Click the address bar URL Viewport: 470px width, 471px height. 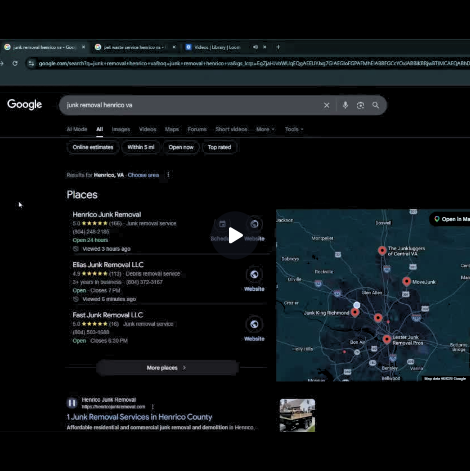pyautogui.click(x=253, y=63)
